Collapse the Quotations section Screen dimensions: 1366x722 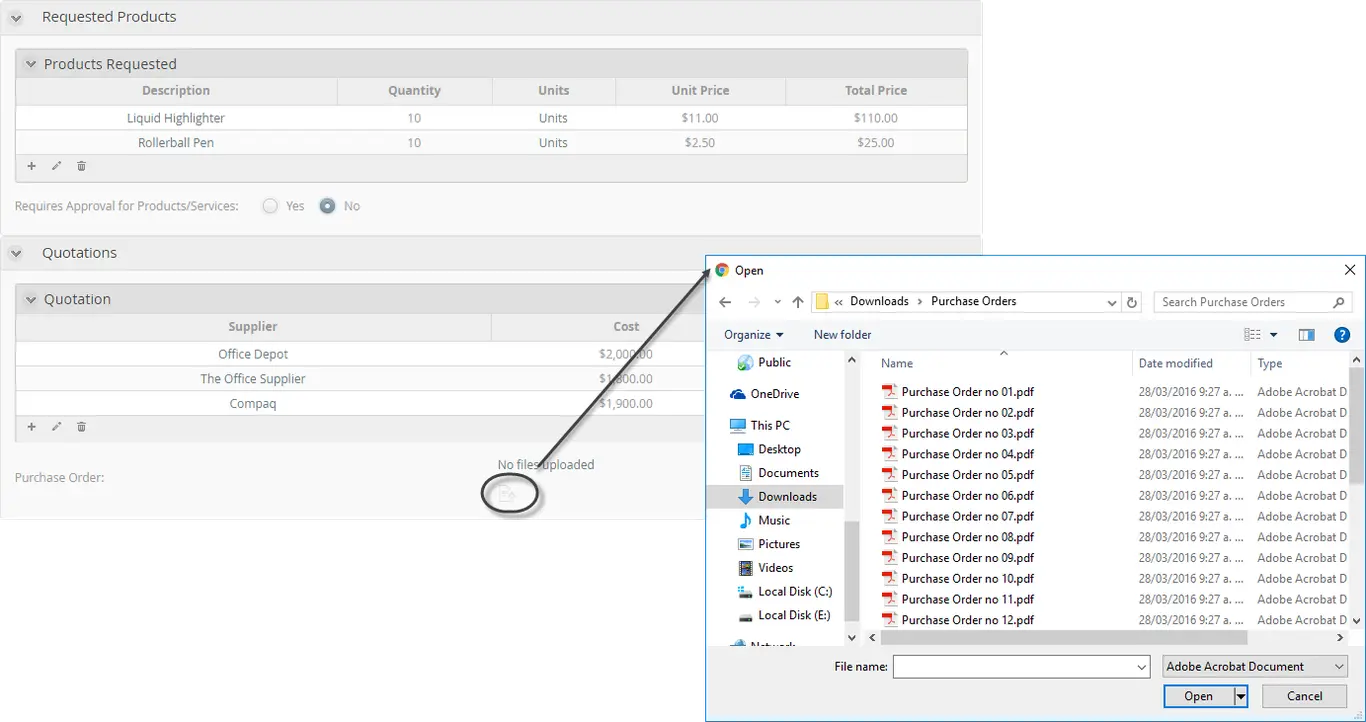pyautogui.click(x=16, y=254)
